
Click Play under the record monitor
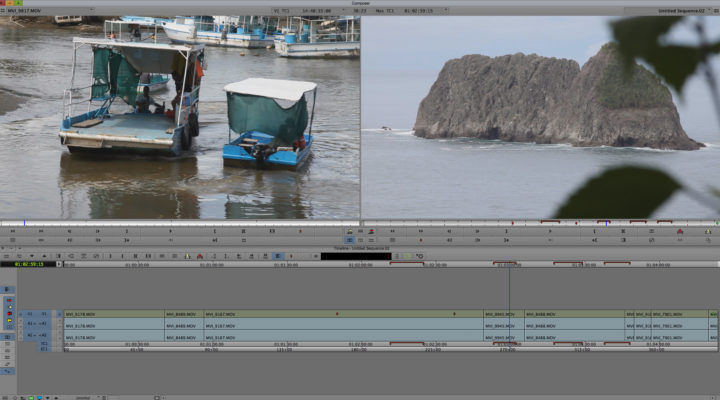point(550,231)
